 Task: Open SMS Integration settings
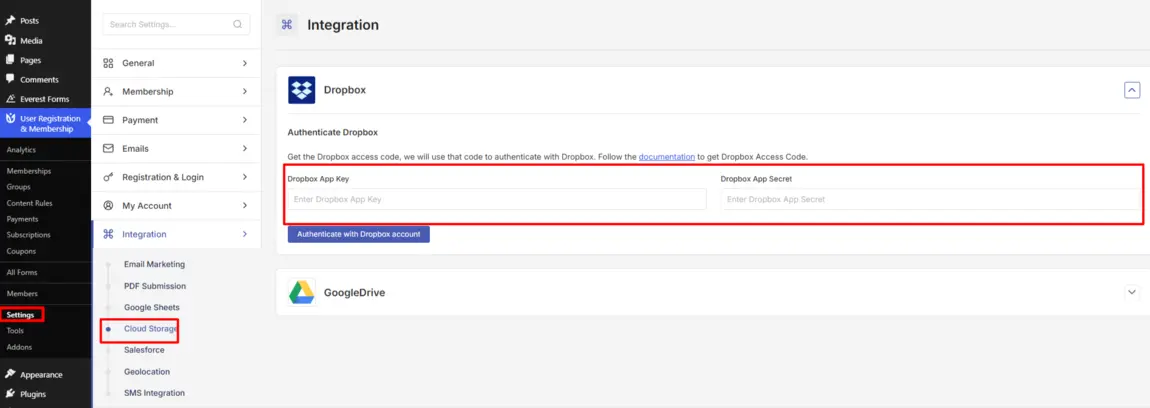[154, 393]
